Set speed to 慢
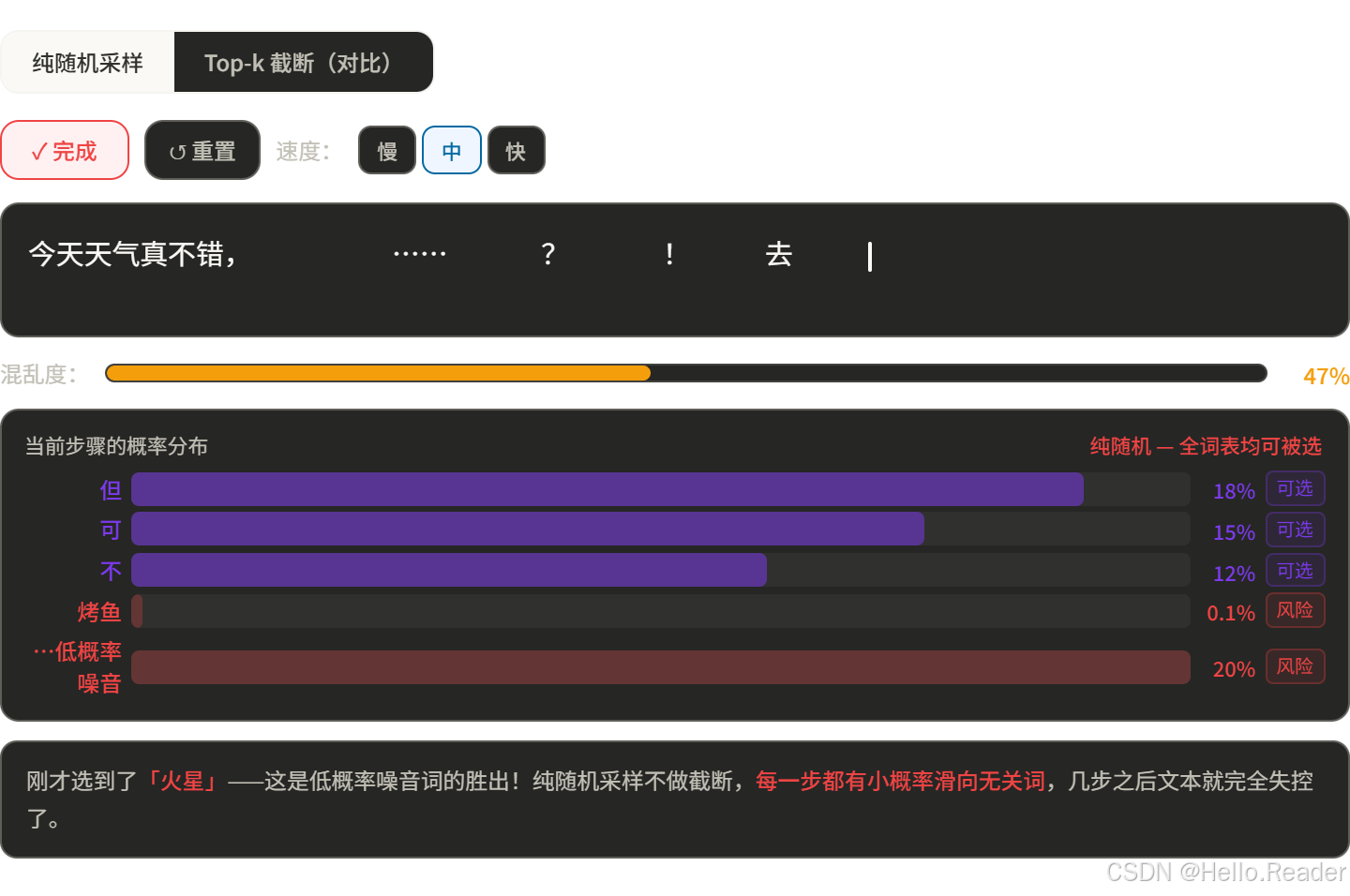 (x=387, y=151)
